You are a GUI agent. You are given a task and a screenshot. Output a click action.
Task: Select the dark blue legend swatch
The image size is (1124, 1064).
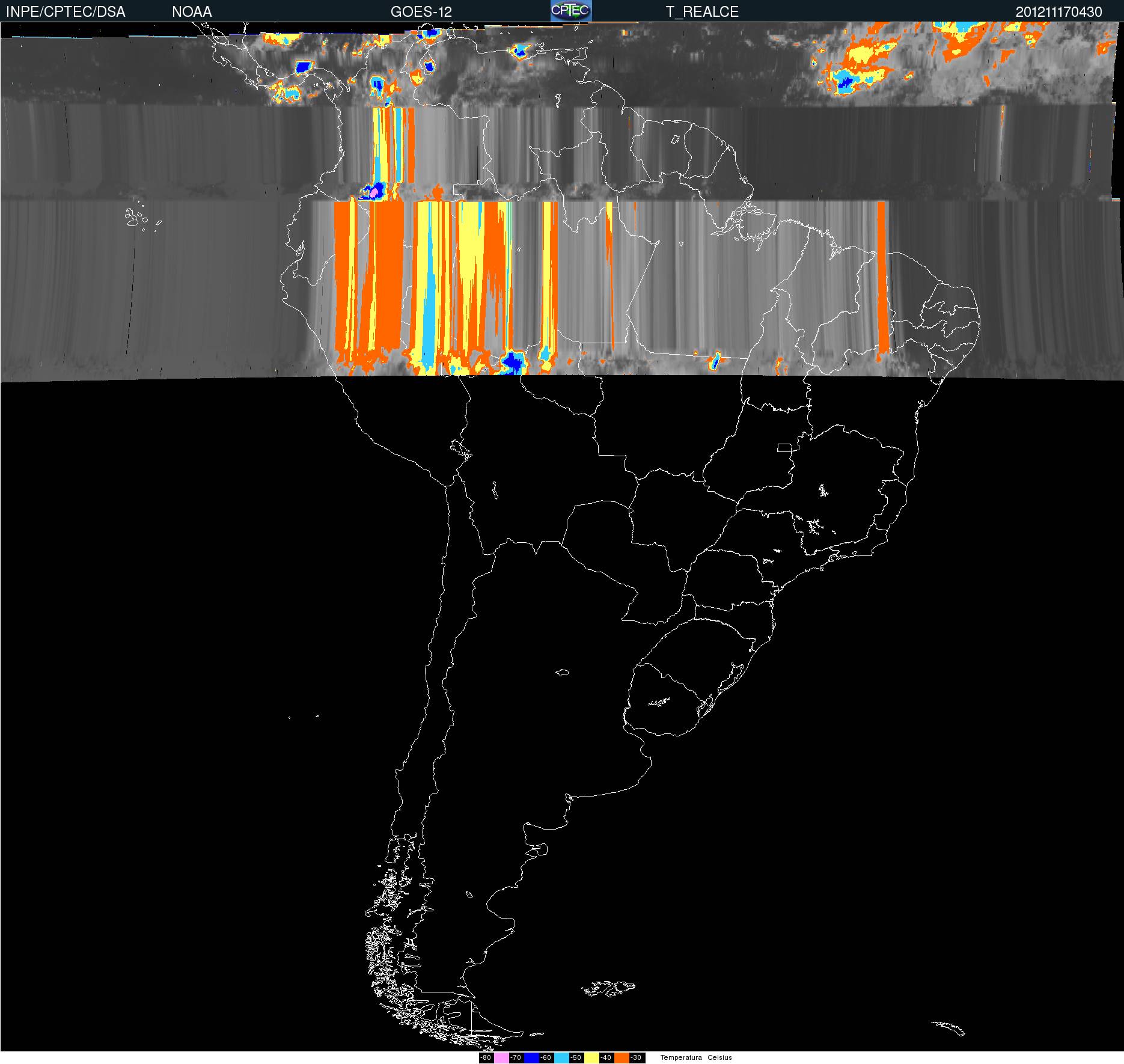[531, 1057]
